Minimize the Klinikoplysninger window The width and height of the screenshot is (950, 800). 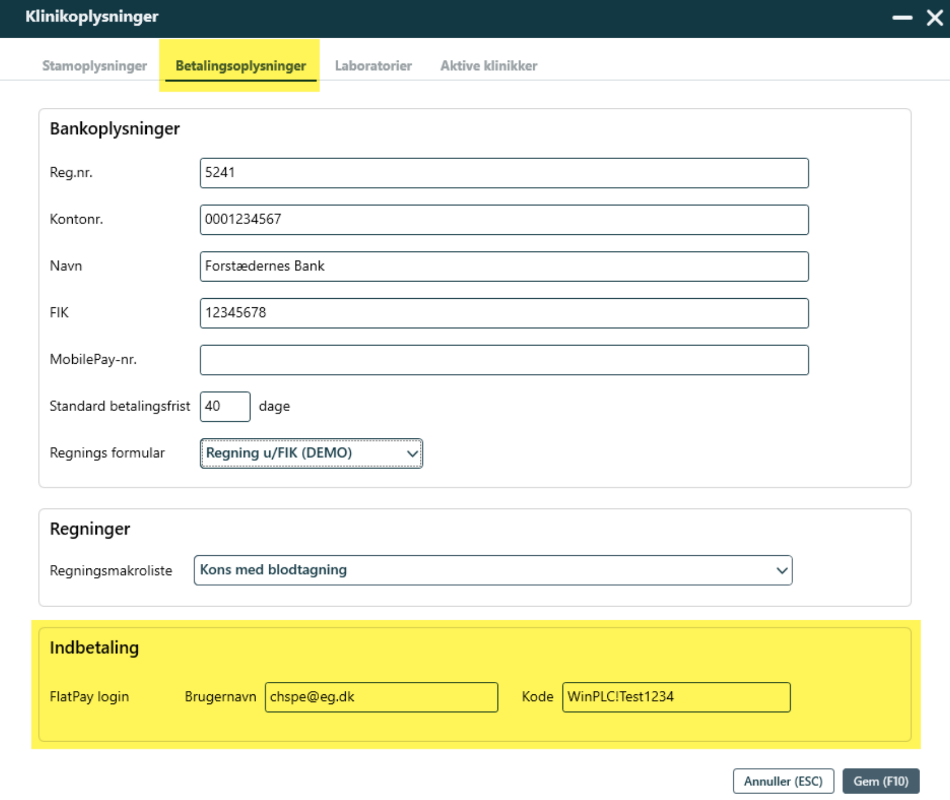pos(902,18)
